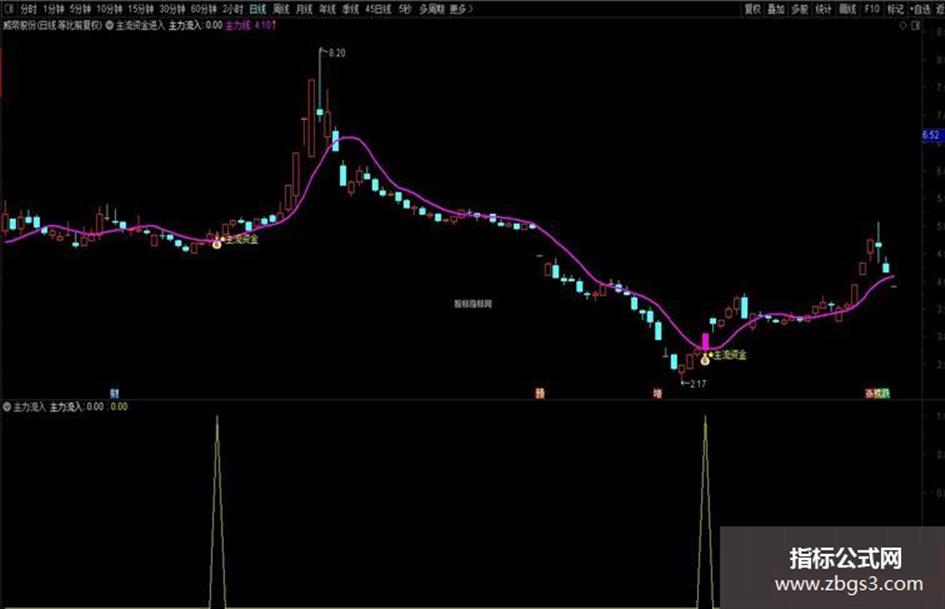
Task: Click the 2.17 low price label
Action: (698, 383)
